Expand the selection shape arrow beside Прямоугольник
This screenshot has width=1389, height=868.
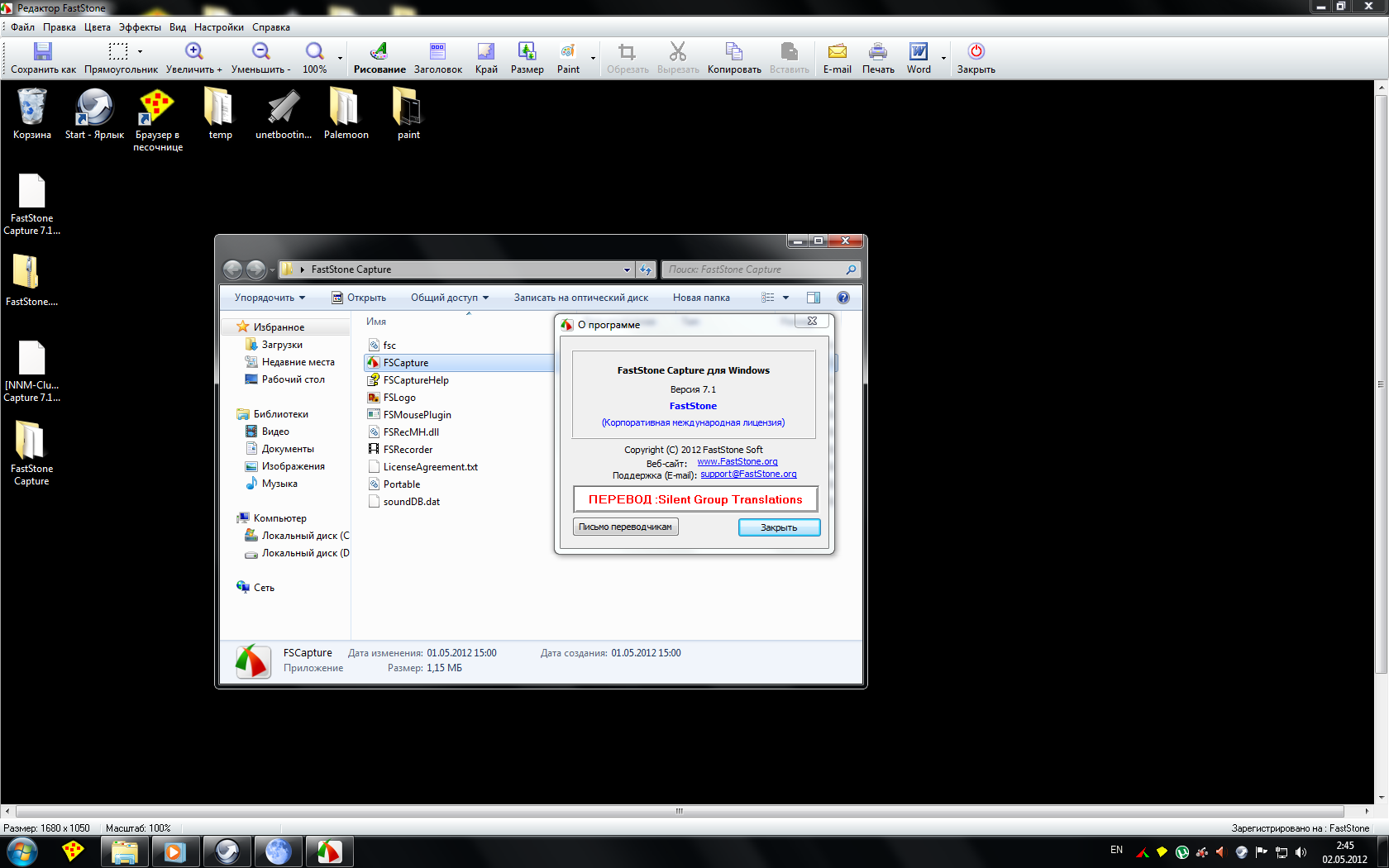coord(140,52)
